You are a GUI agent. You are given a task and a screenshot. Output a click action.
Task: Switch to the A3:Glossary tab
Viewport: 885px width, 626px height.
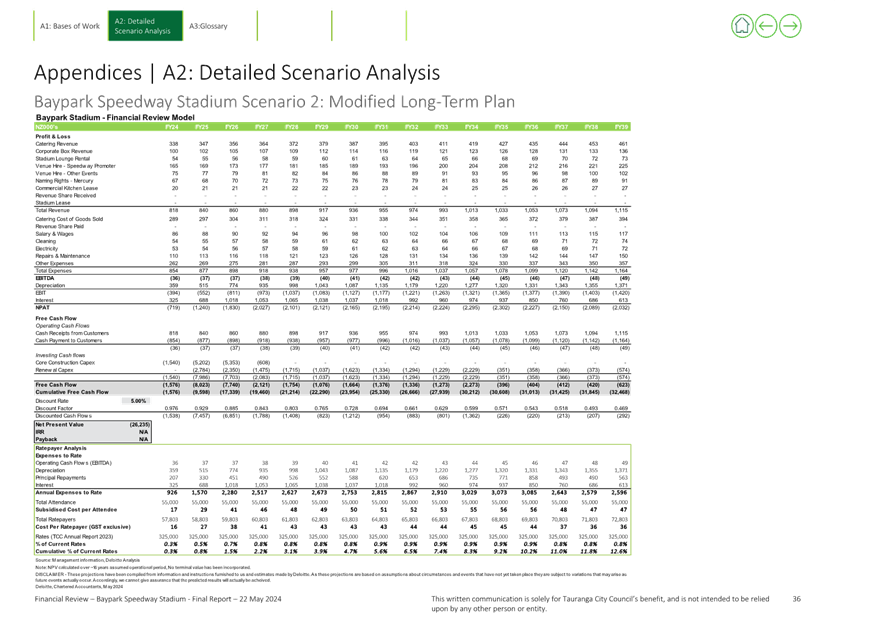208,26
